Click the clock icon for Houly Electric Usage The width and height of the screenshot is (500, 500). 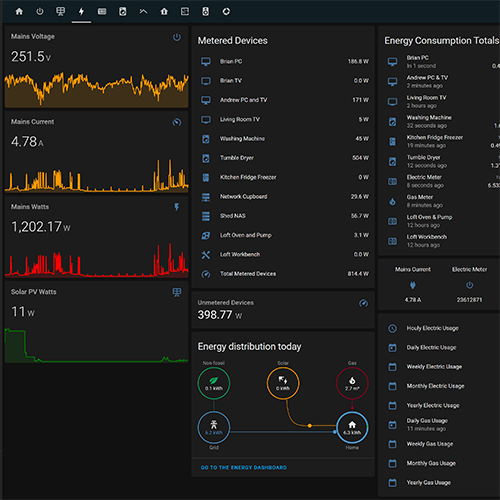pyautogui.click(x=393, y=328)
